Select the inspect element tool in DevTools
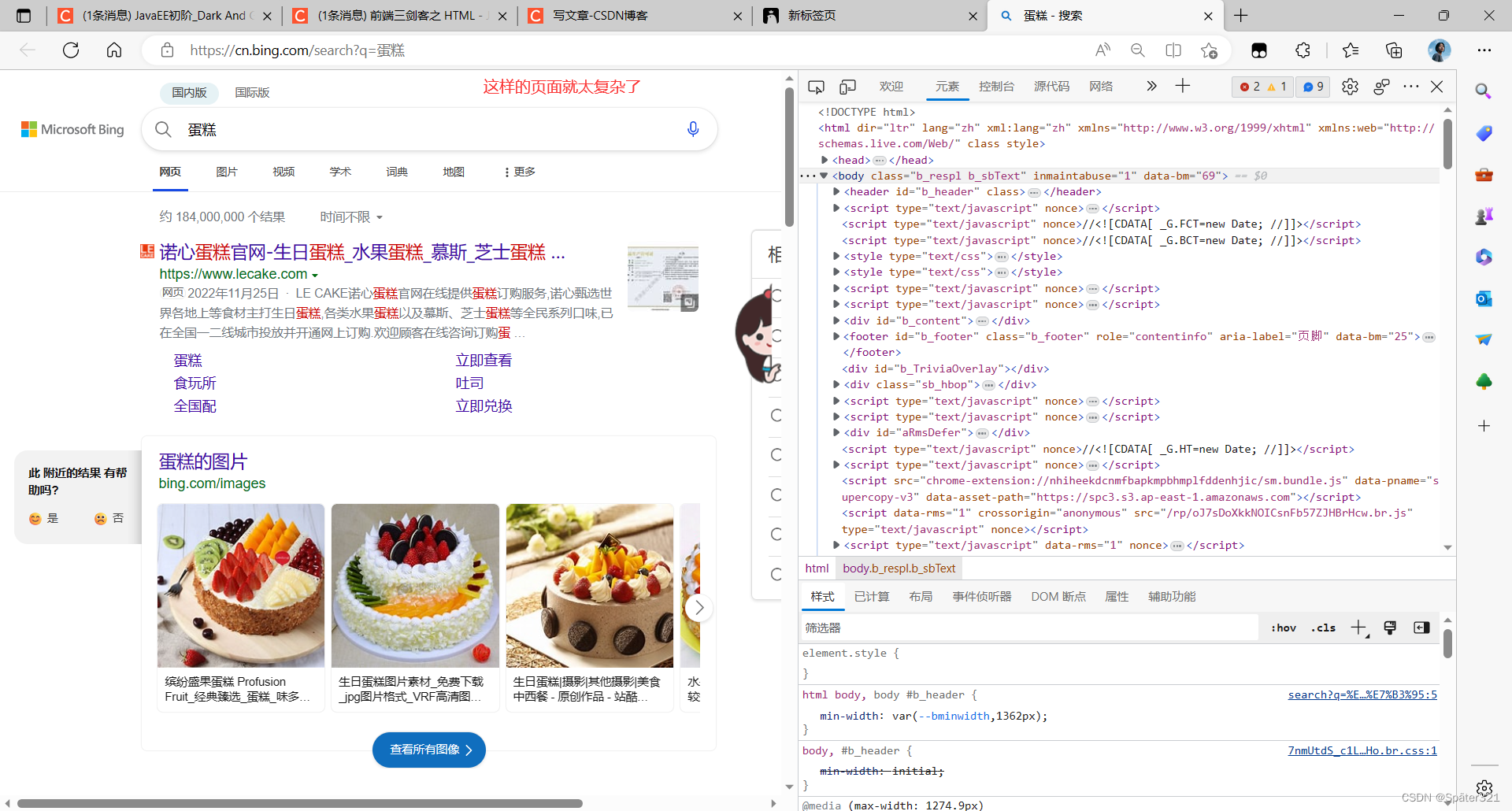The height and width of the screenshot is (811, 1512). tap(816, 87)
